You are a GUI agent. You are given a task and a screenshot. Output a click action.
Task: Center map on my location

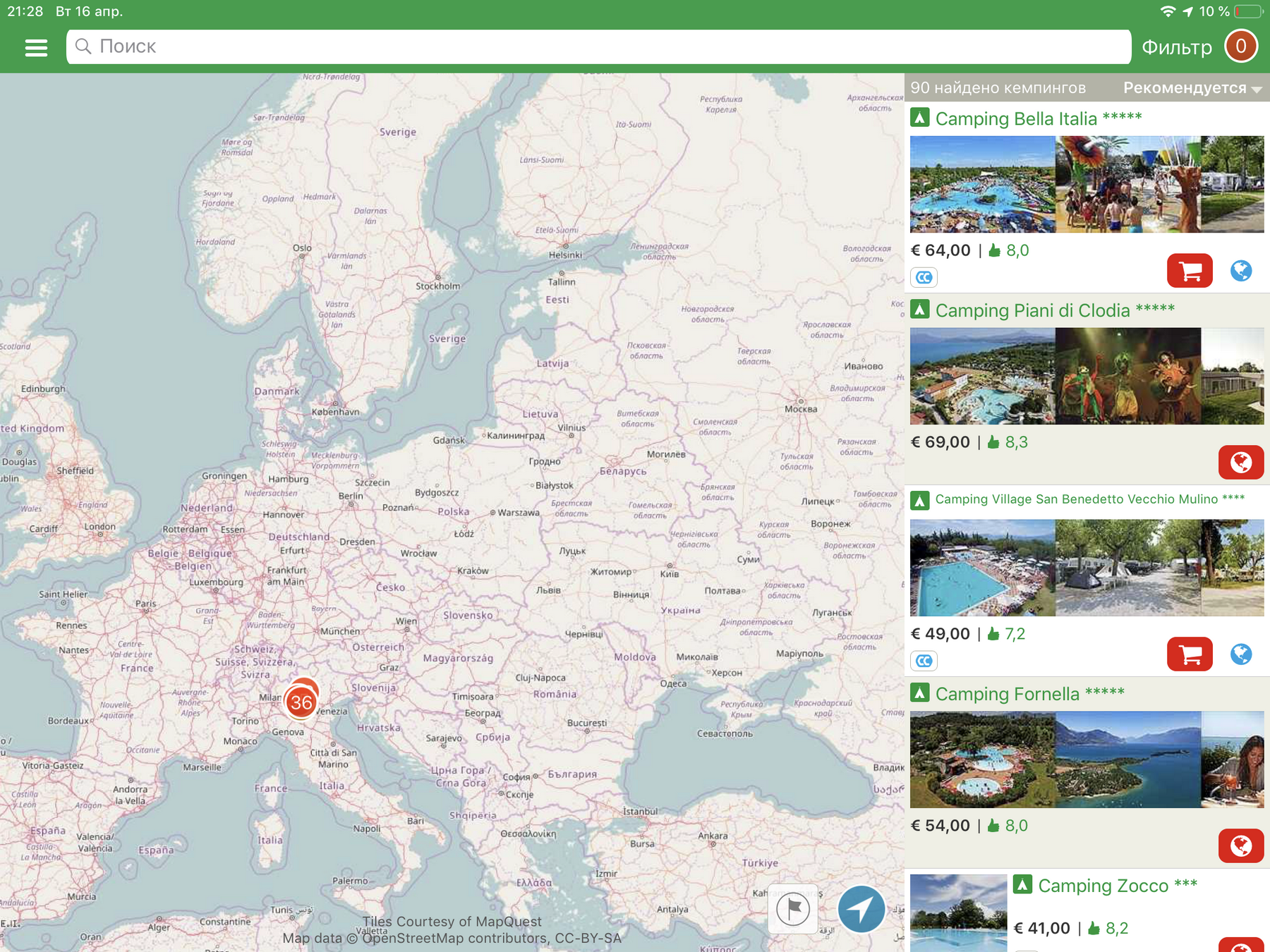[x=861, y=909]
